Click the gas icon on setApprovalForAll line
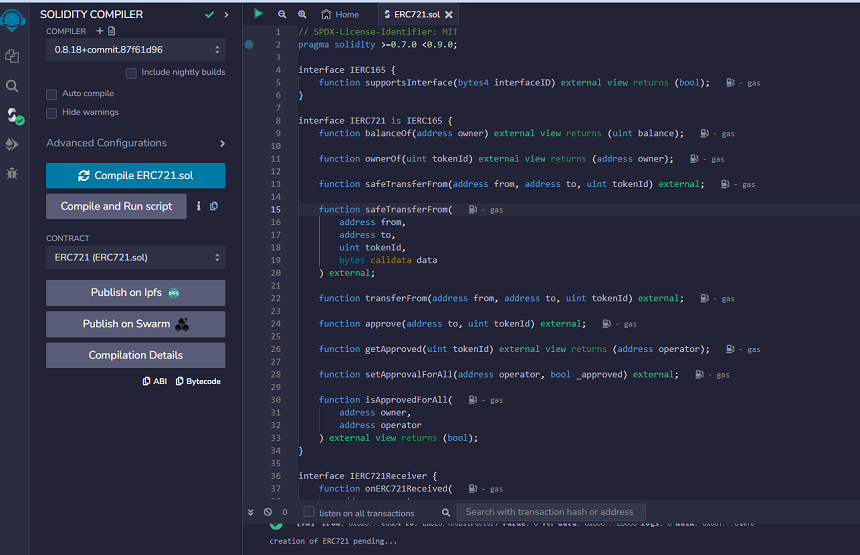Screen dimensions: 860x555 700,375
